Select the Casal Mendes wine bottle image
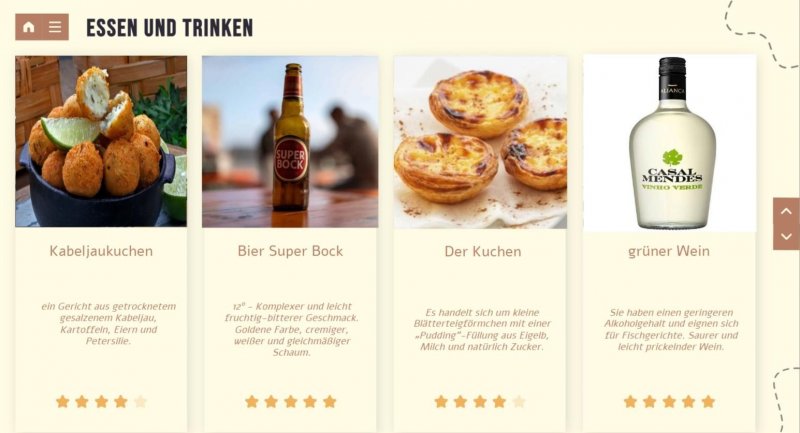This screenshot has width=800, height=433. [x=669, y=143]
